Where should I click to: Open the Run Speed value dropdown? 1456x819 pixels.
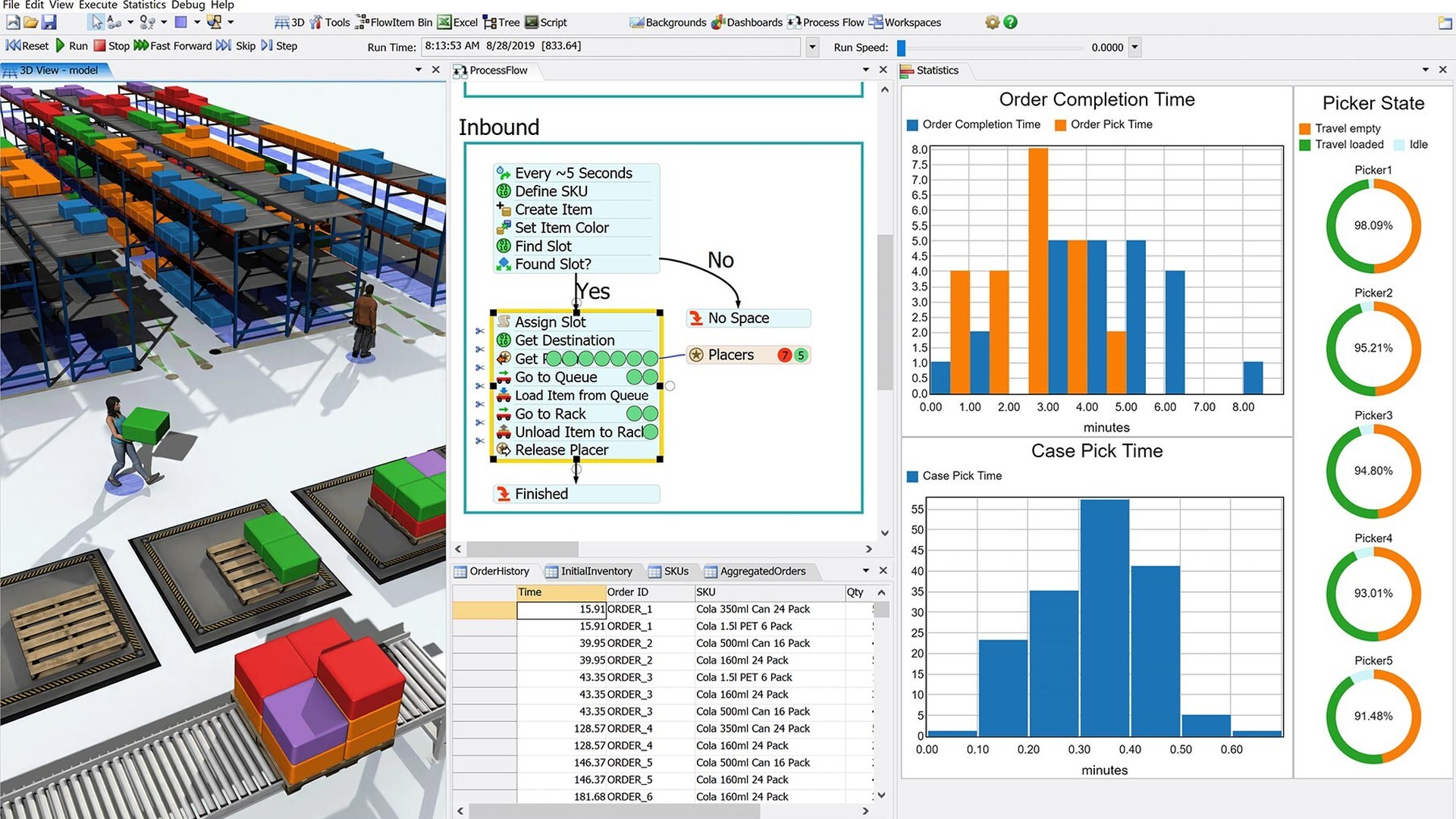[1135, 47]
